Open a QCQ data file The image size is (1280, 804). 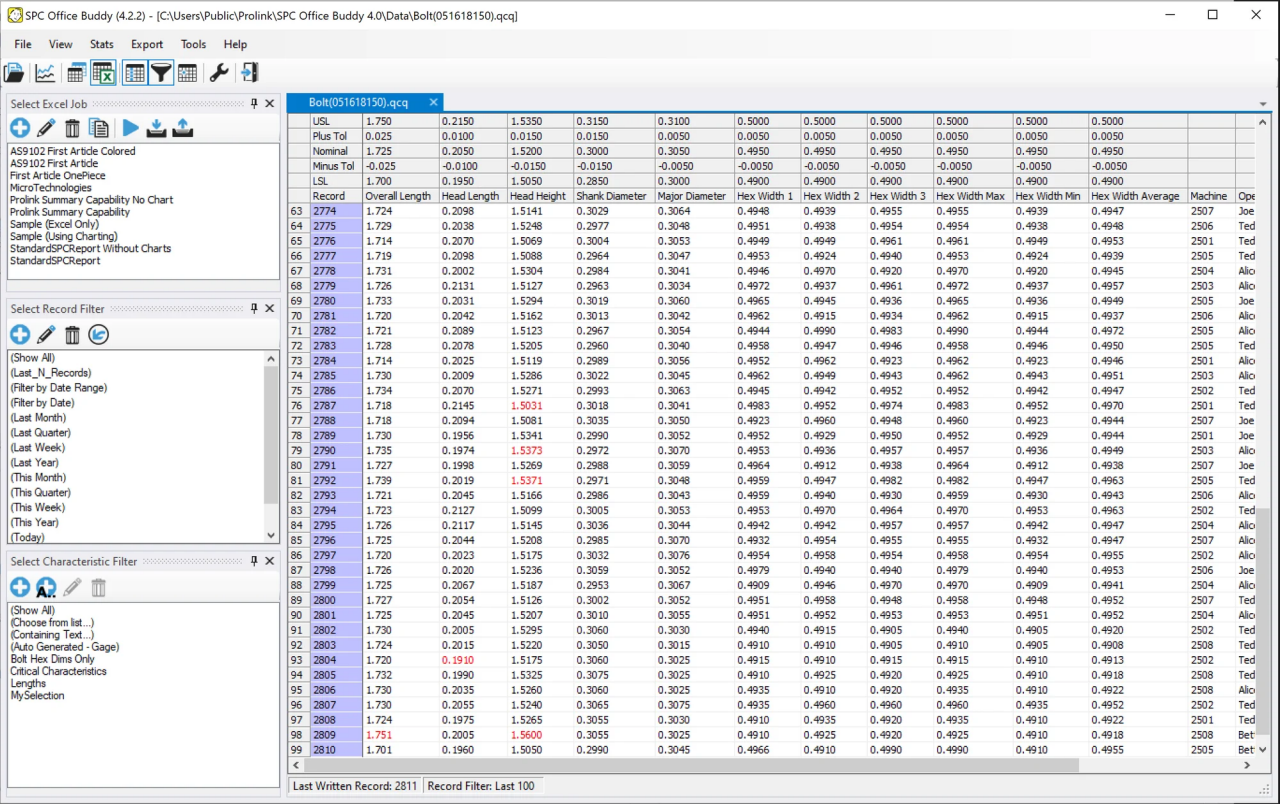(15, 71)
